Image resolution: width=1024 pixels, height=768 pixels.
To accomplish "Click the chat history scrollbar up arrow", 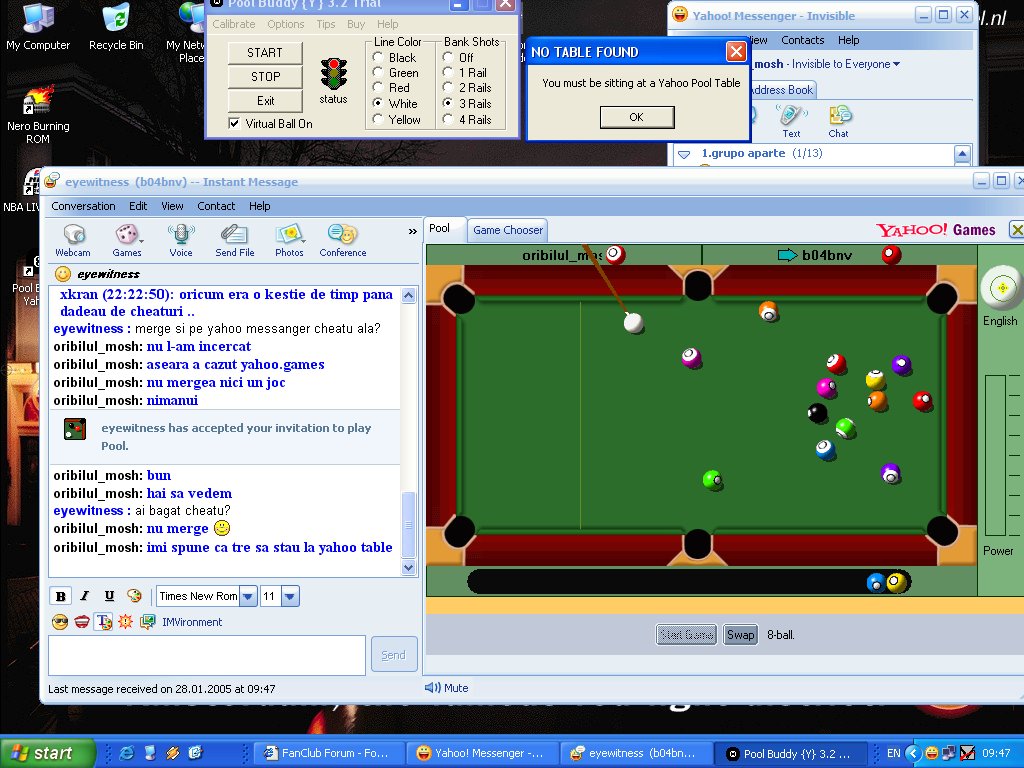I will click(x=408, y=295).
